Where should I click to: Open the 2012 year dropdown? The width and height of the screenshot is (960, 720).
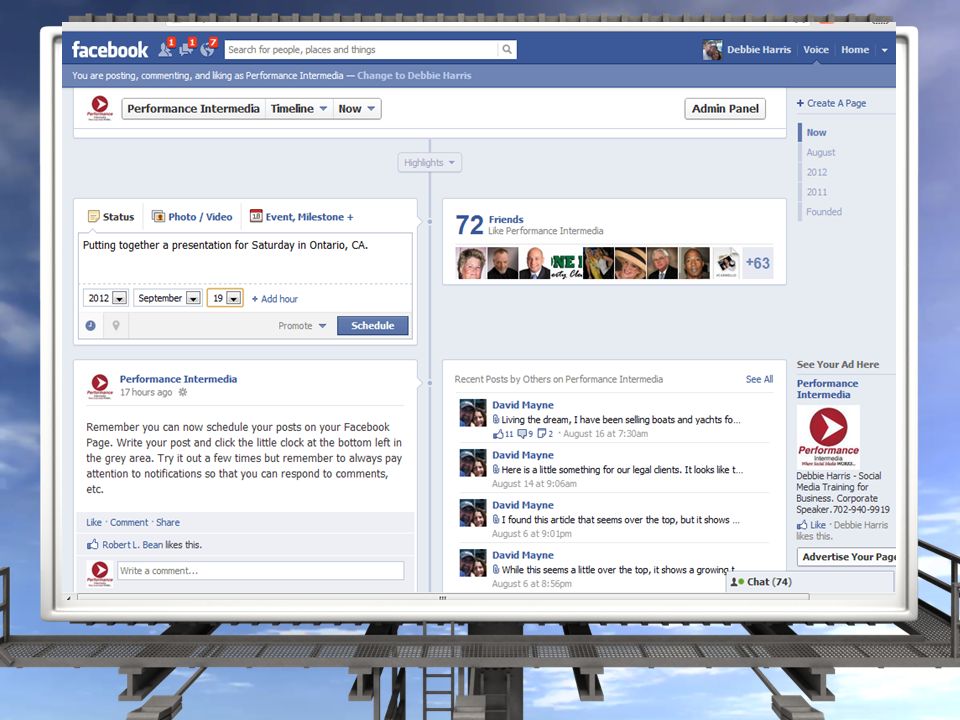point(105,298)
